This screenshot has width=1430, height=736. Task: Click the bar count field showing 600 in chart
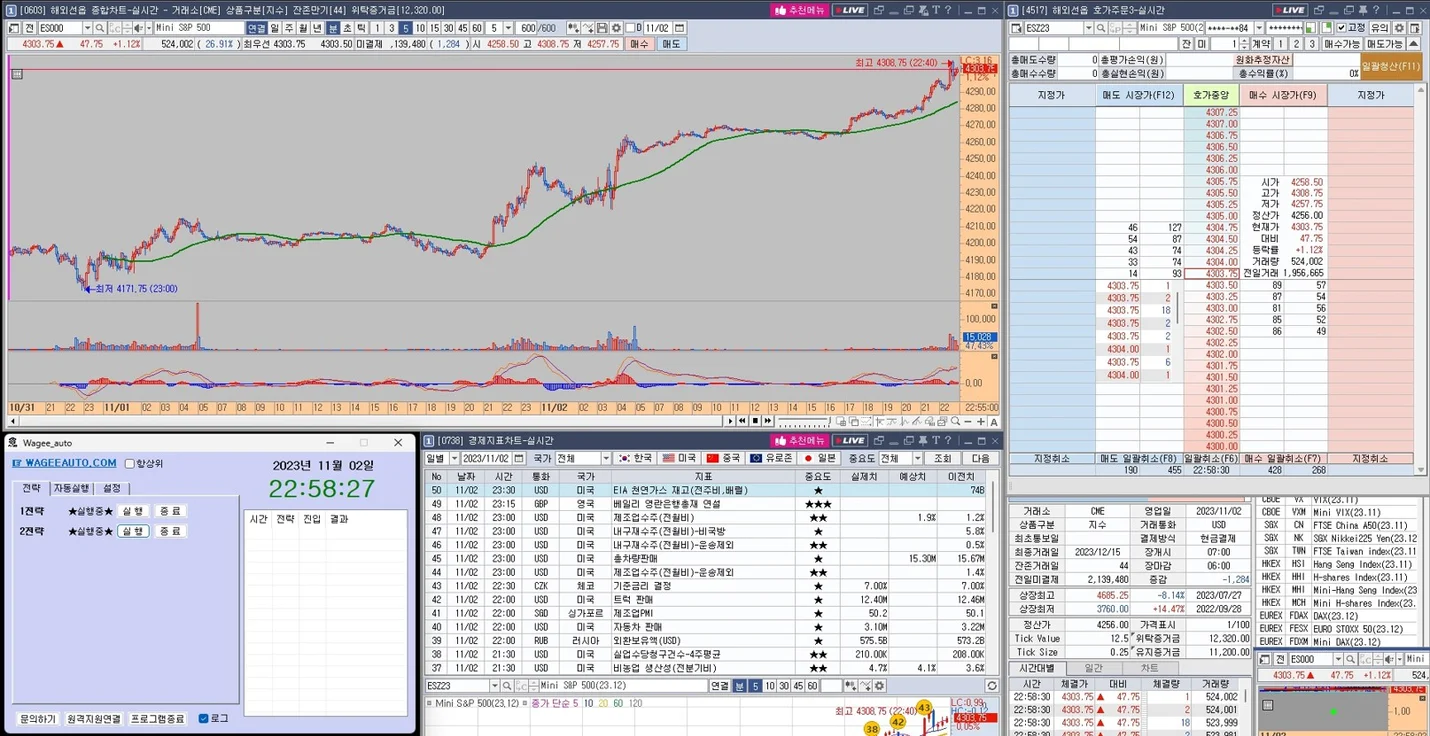527,27
